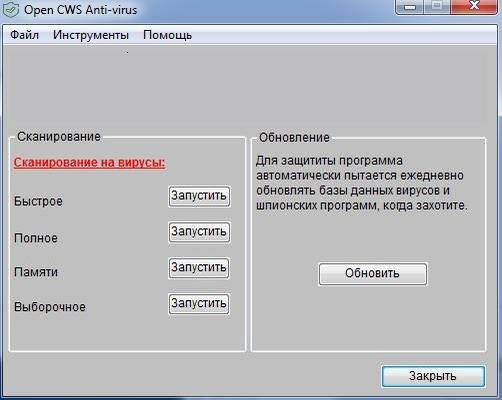Click the Закрыть button
Image resolution: width=502 pixels, height=400 pixels.
433,376
